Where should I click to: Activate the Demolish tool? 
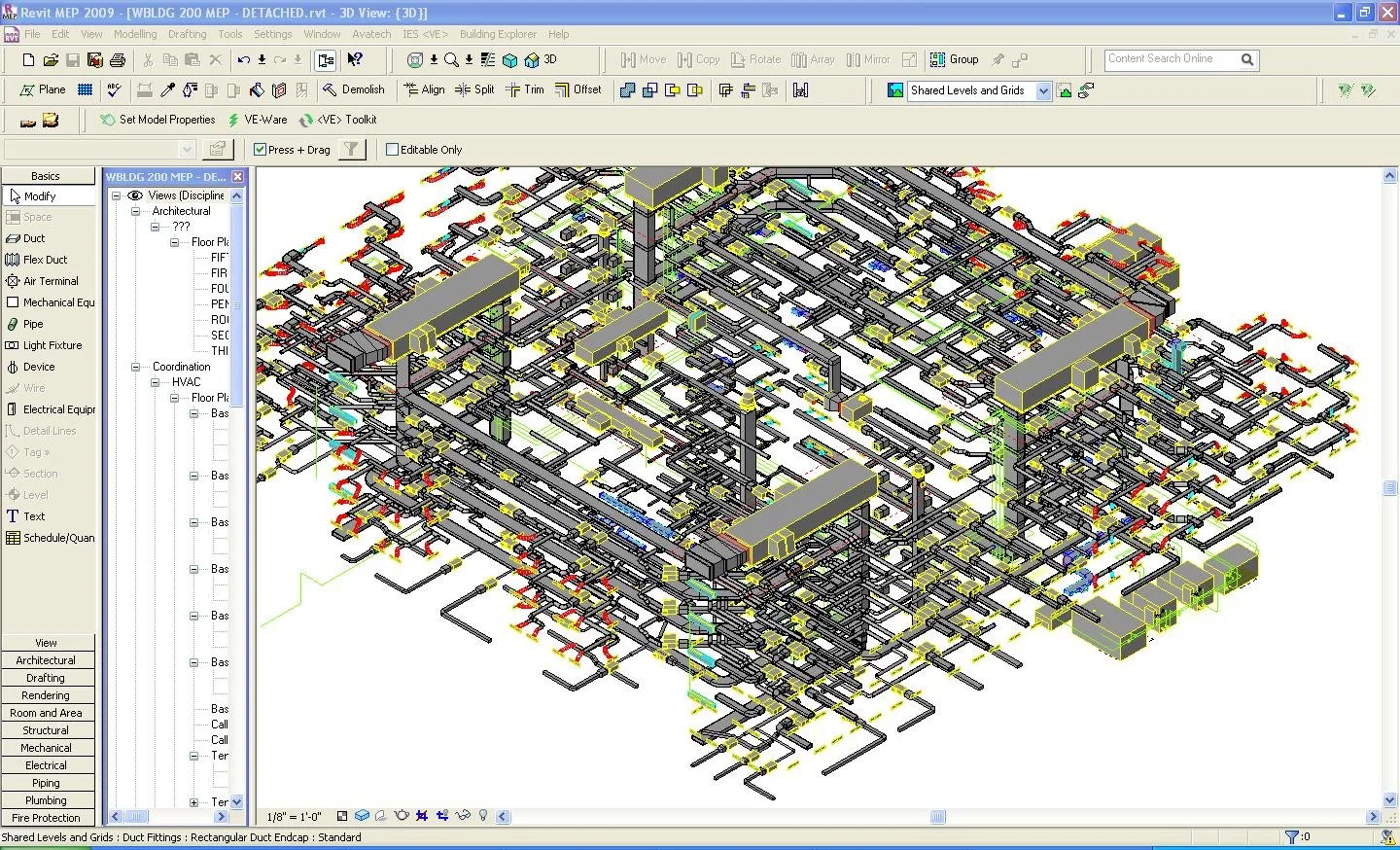(354, 89)
